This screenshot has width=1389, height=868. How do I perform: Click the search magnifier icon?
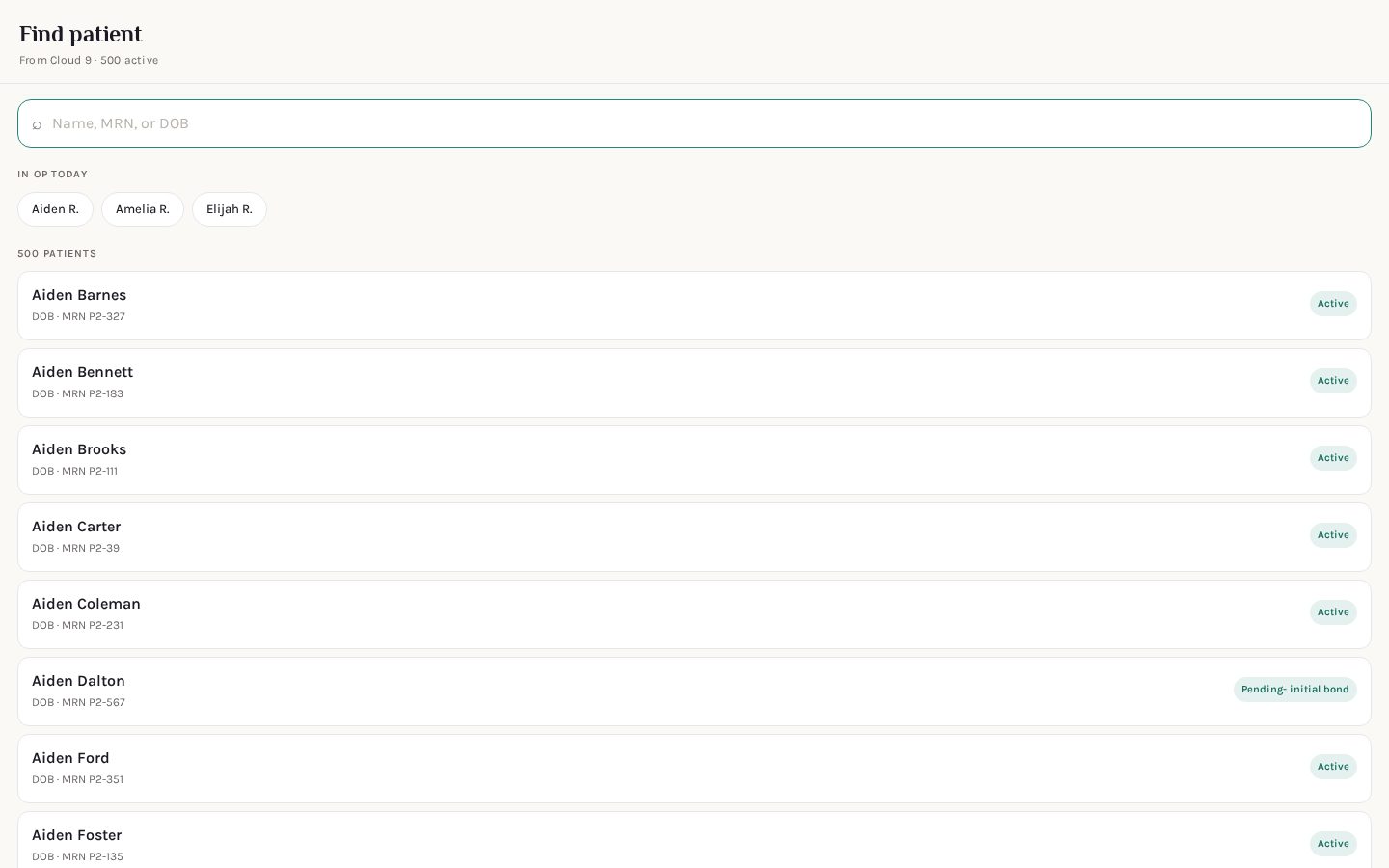point(37,124)
